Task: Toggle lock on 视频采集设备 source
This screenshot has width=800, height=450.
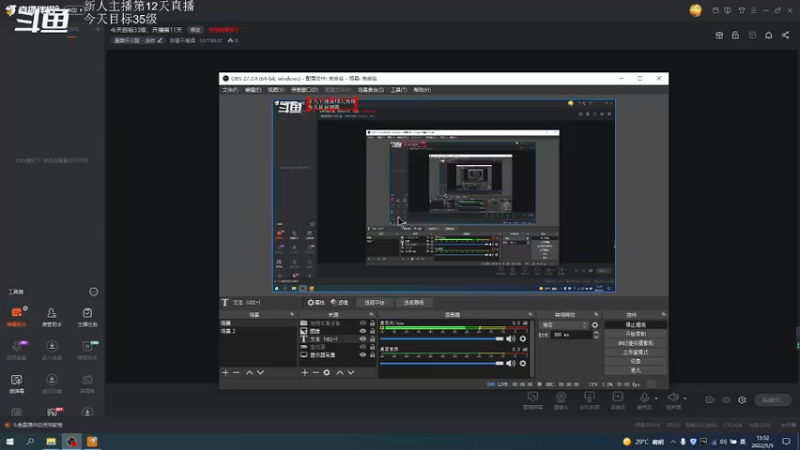Action: tap(372, 323)
